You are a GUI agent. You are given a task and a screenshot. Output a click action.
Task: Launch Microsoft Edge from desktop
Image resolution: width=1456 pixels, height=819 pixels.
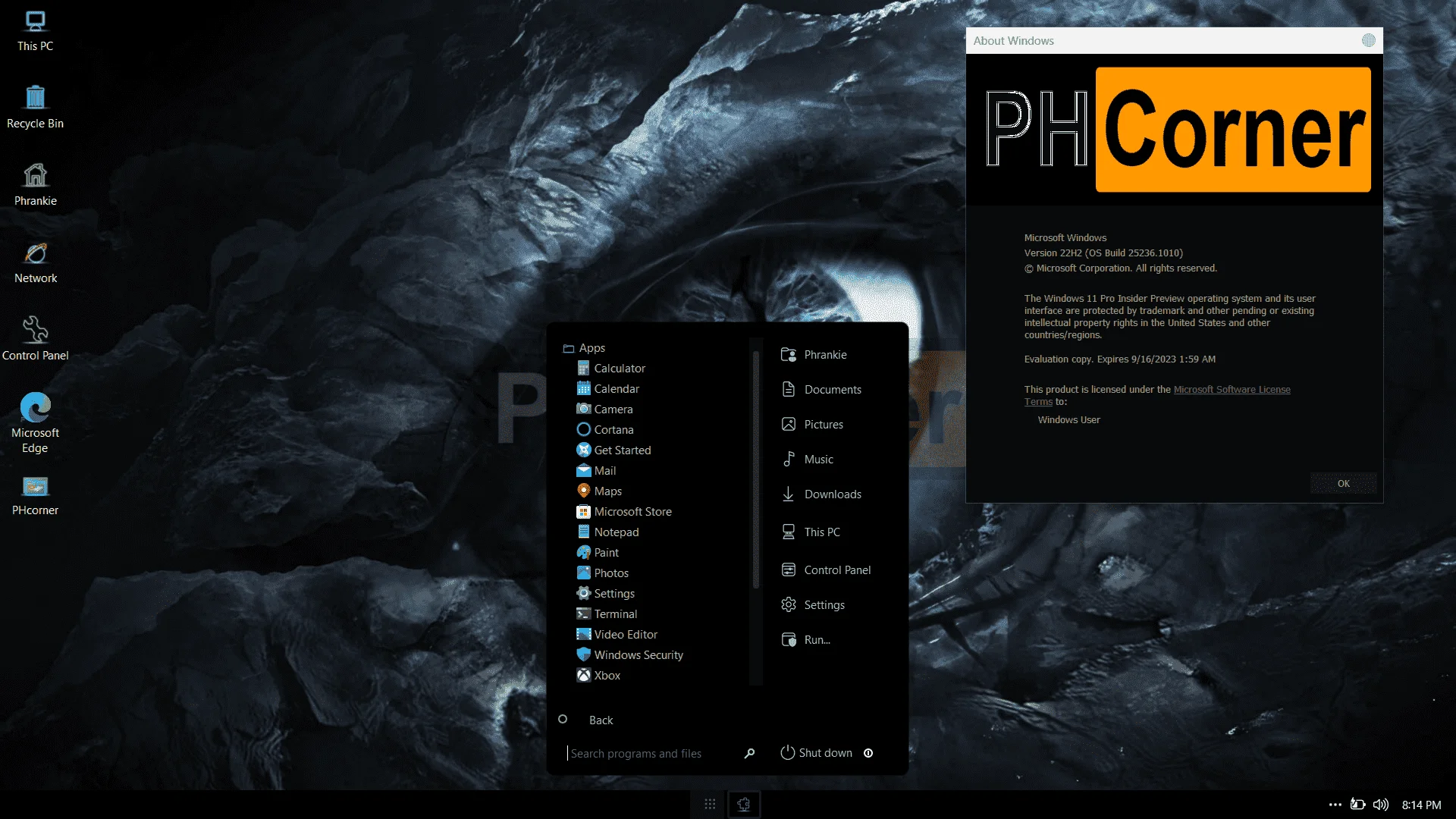point(35,423)
